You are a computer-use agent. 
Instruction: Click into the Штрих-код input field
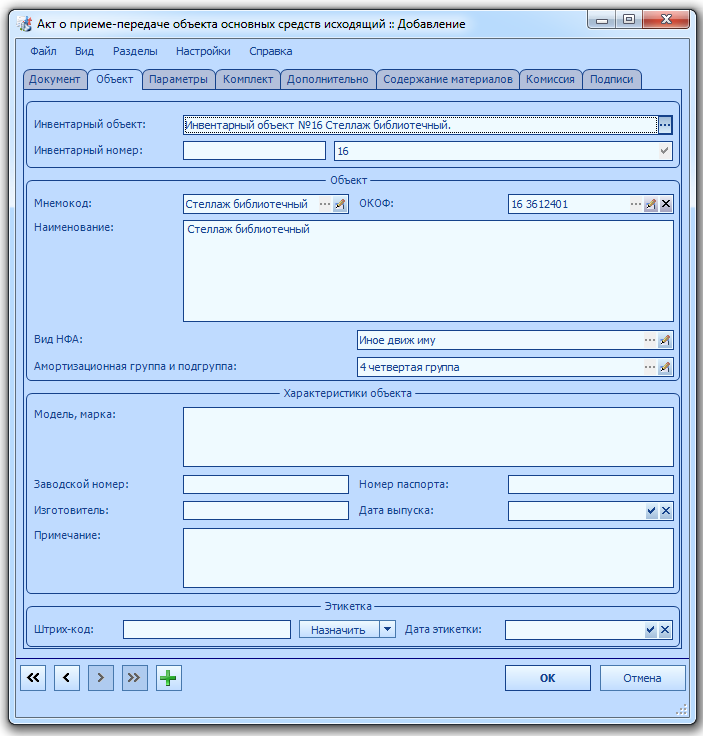(207, 629)
